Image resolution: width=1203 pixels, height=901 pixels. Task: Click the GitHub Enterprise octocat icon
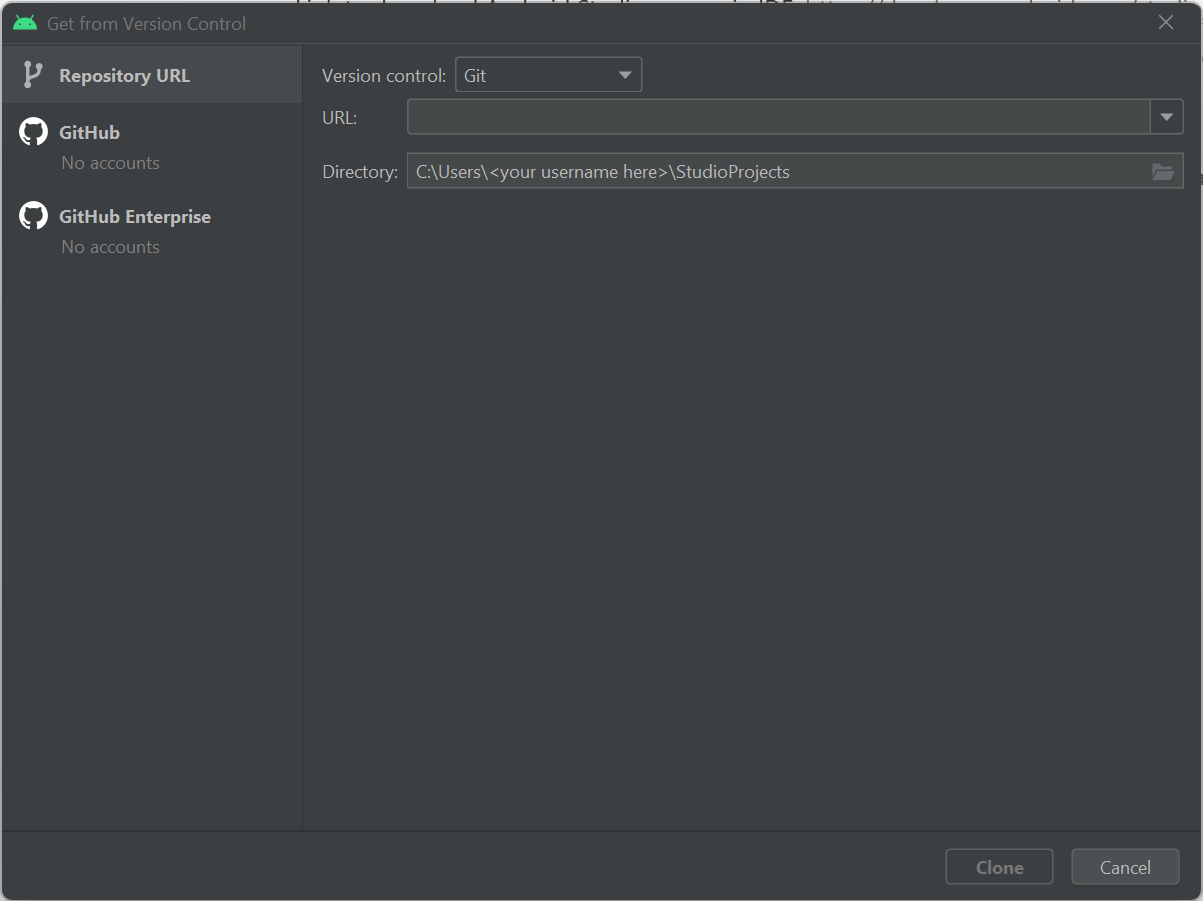click(33, 216)
